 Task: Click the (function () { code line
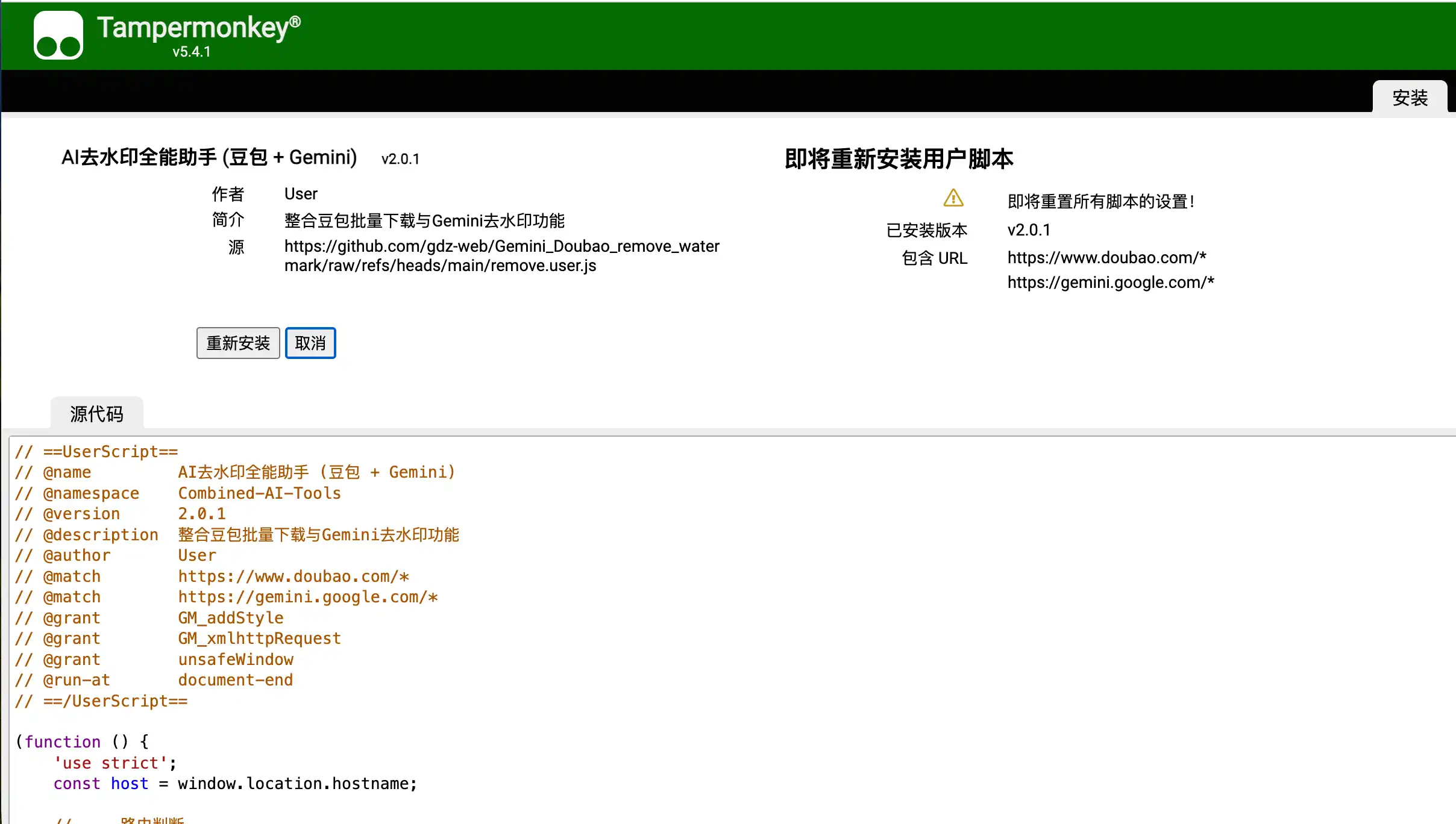tap(82, 742)
